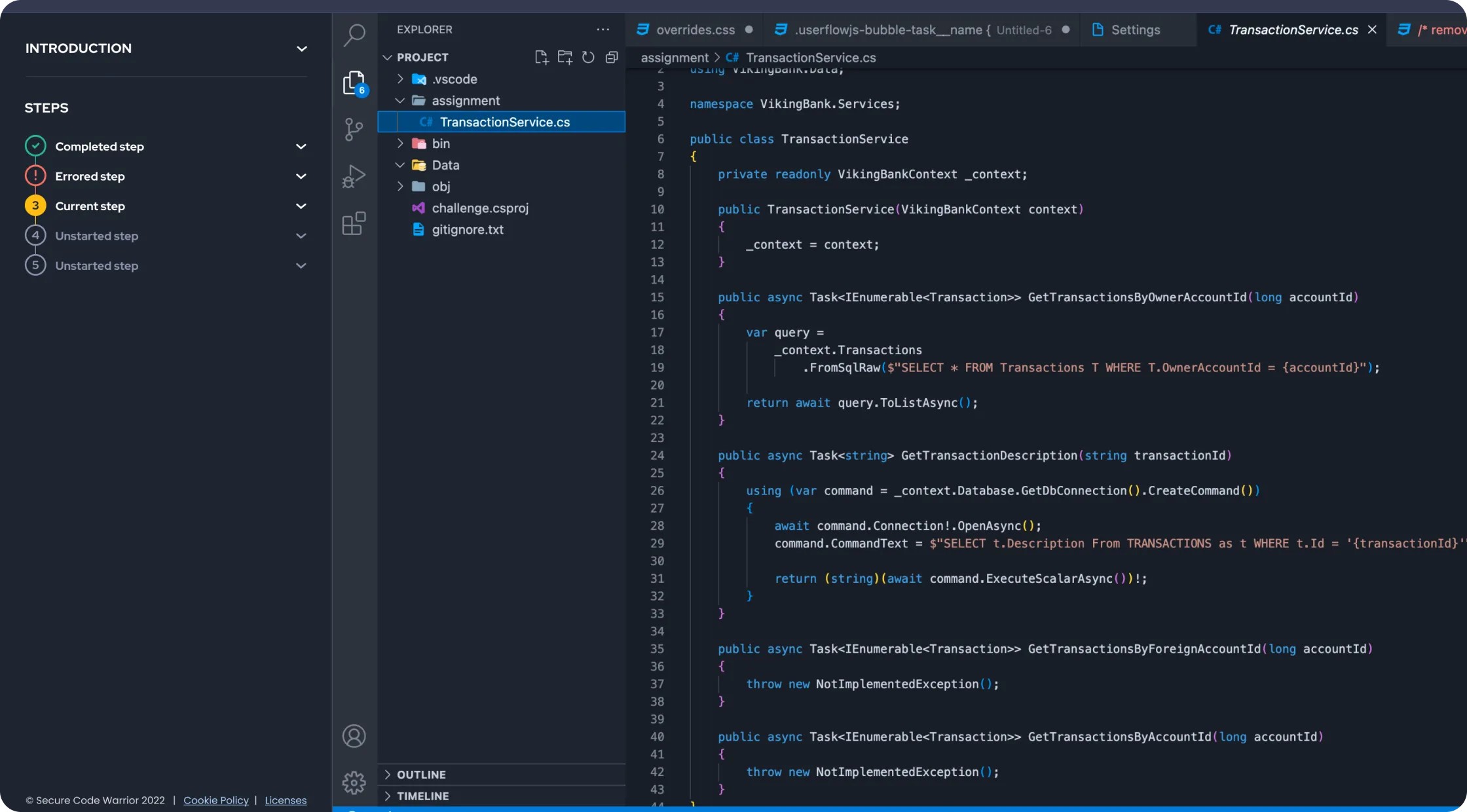Image resolution: width=1467 pixels, height=812 pixels.
Task: Click the New Folder icon in Explorer
Action: click(x=565, y=58)
